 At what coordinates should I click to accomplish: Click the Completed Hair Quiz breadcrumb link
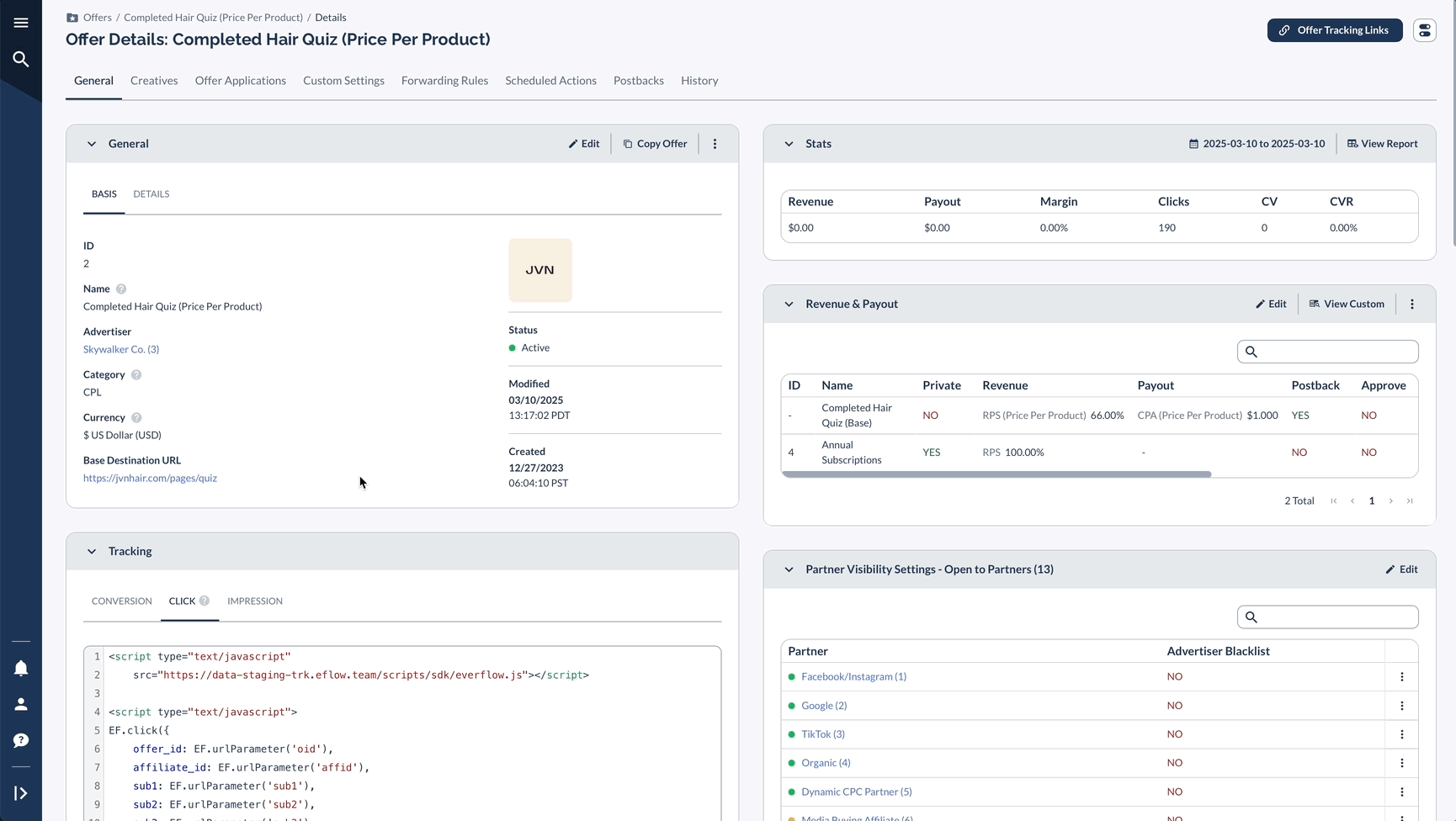(x=213, y=18)
